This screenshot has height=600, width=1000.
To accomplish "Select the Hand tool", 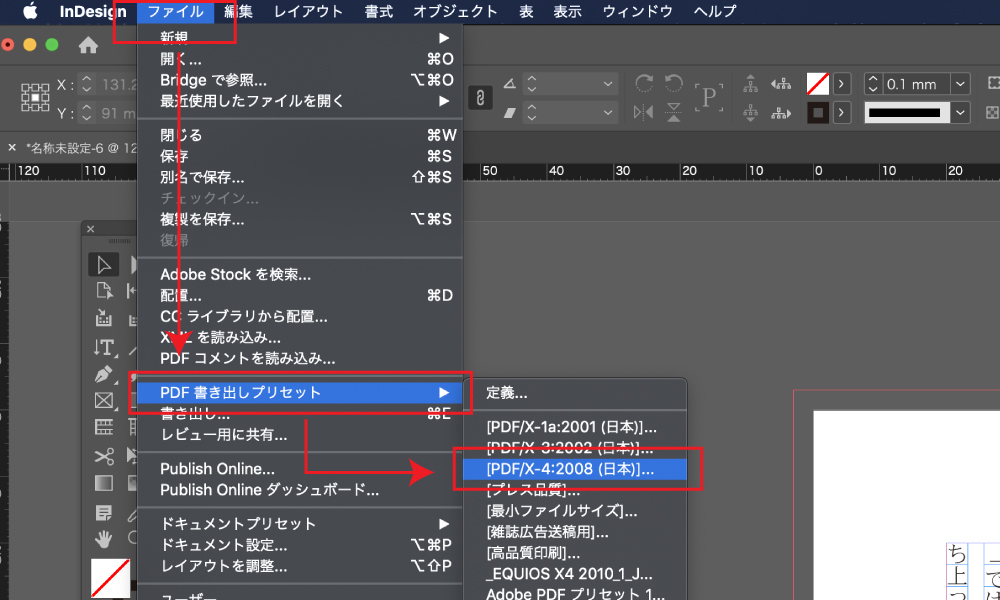I will (x=103, y=541).
